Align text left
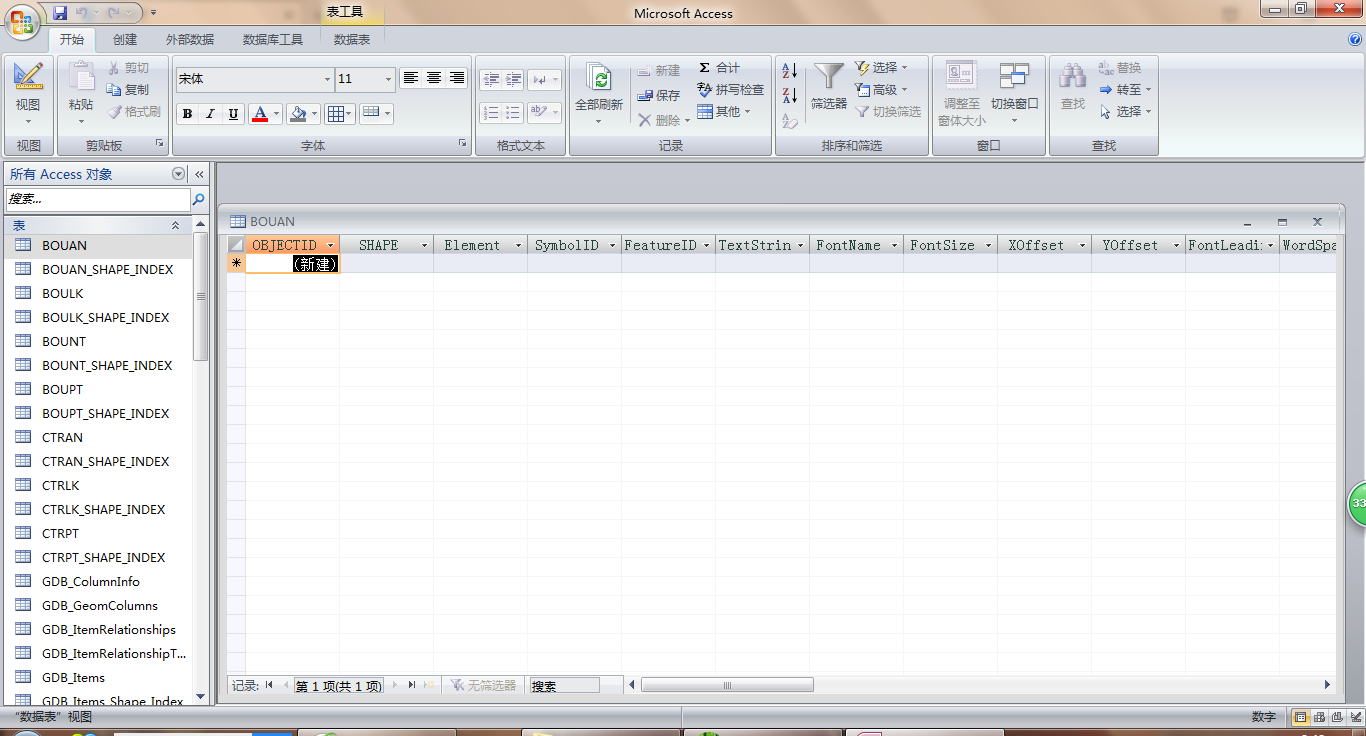Viewport: 1366px width, 736px height. [x=411, y=78]
